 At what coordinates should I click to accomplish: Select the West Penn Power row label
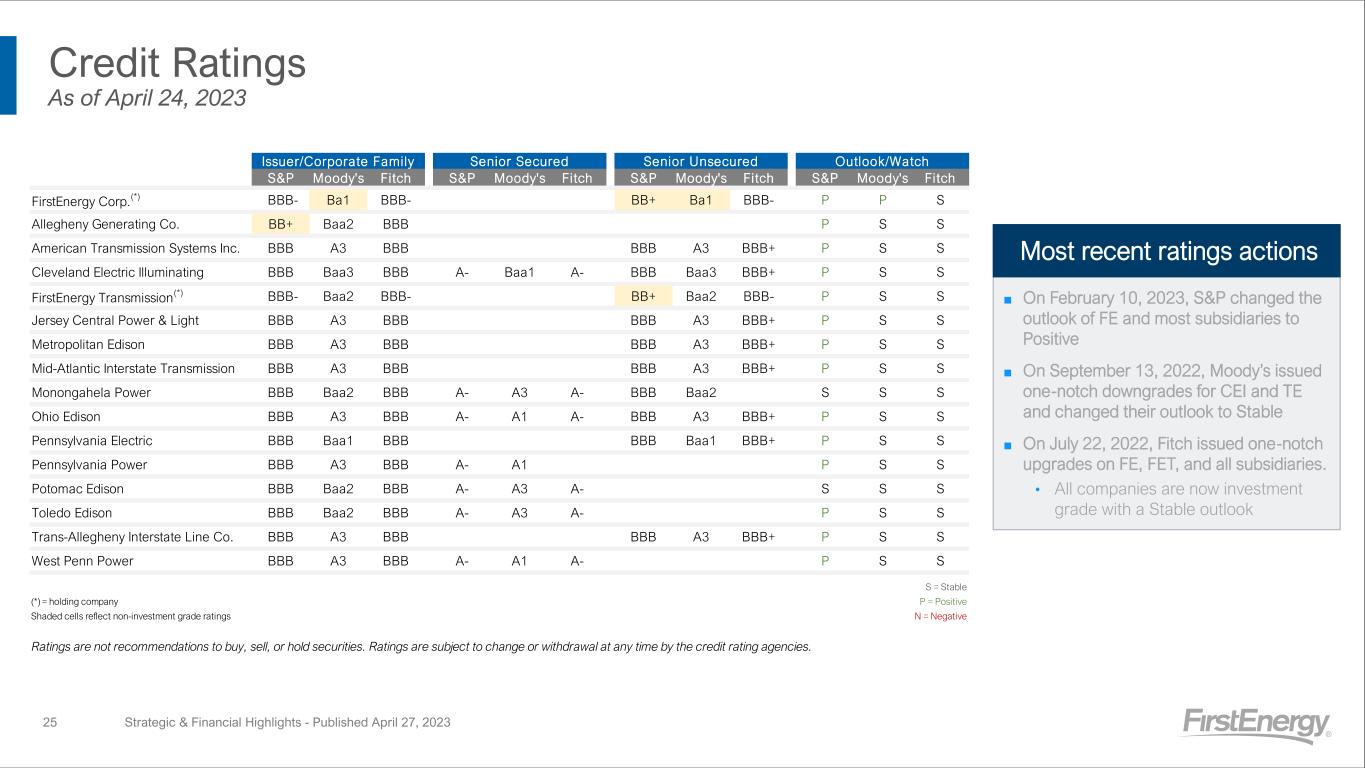[x=82, y=561]
